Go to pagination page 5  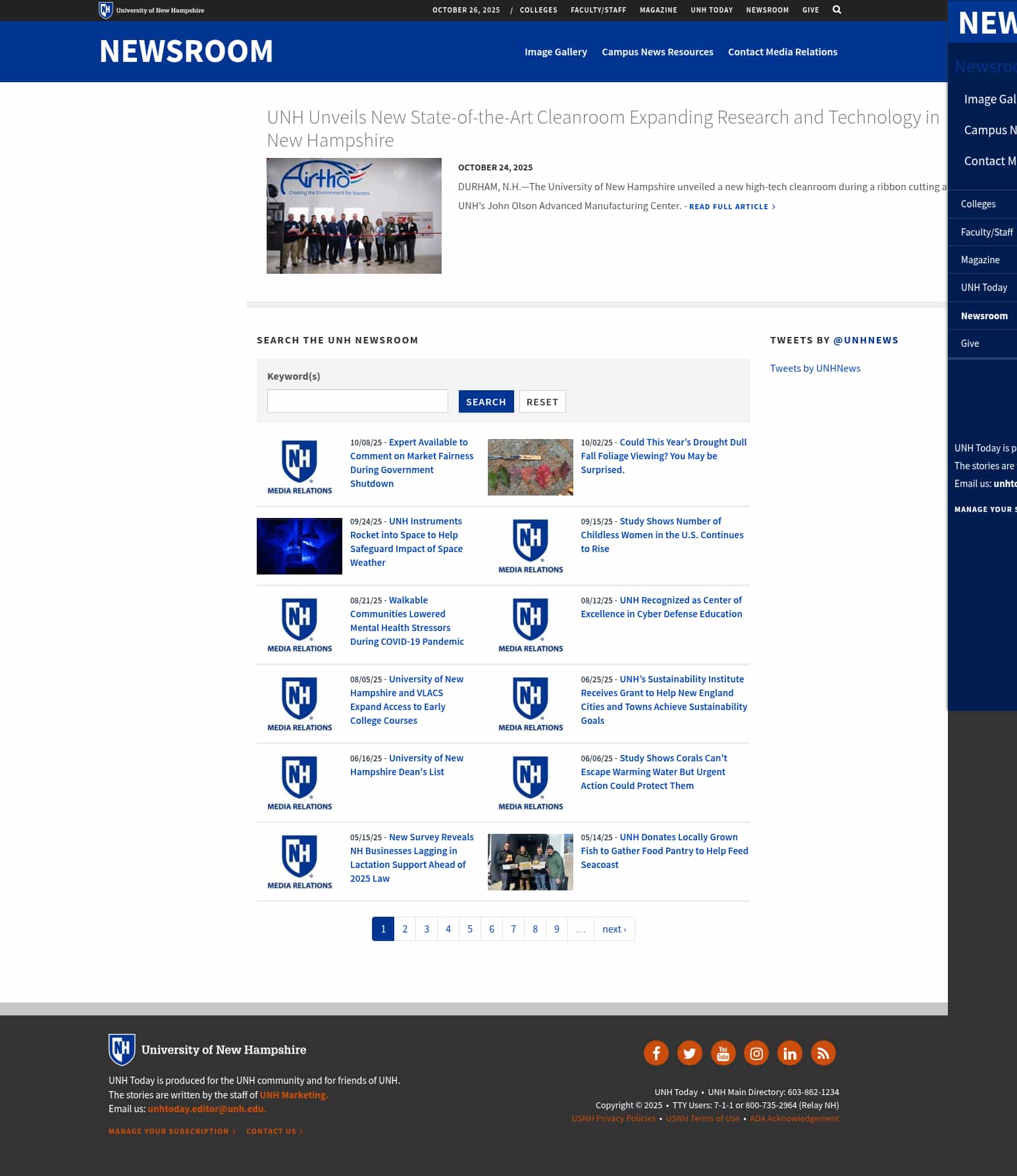click(470, 929)
